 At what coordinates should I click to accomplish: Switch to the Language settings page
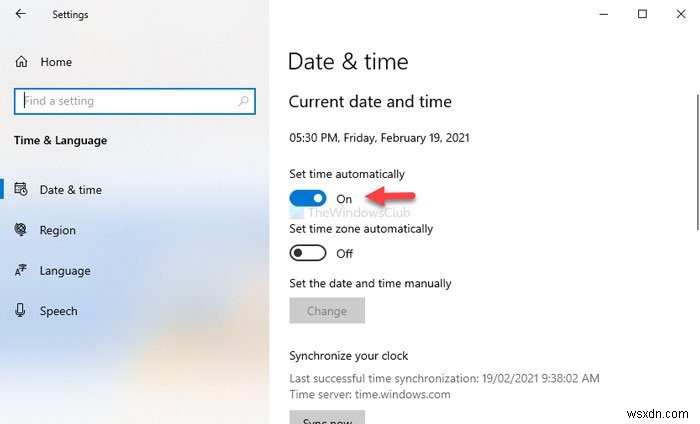(64, 271)
